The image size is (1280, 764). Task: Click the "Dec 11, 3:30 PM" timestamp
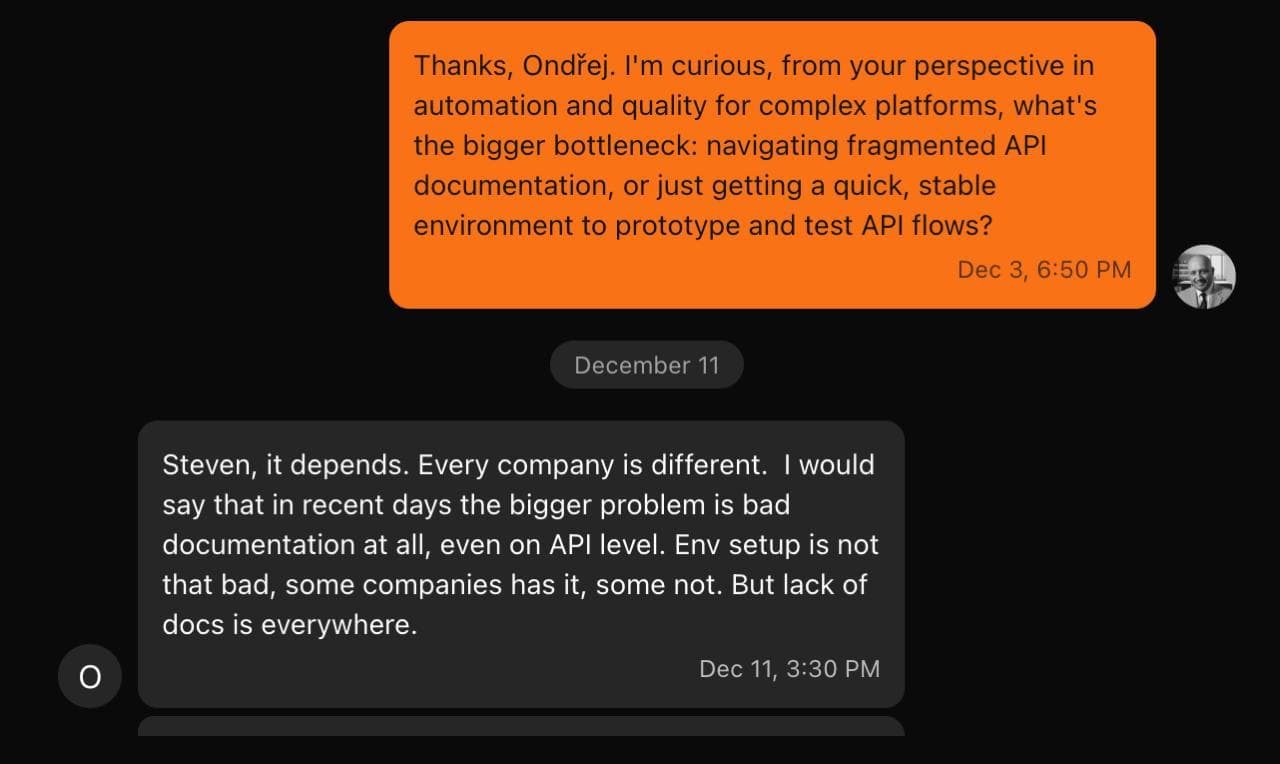[x=789, y=669]
